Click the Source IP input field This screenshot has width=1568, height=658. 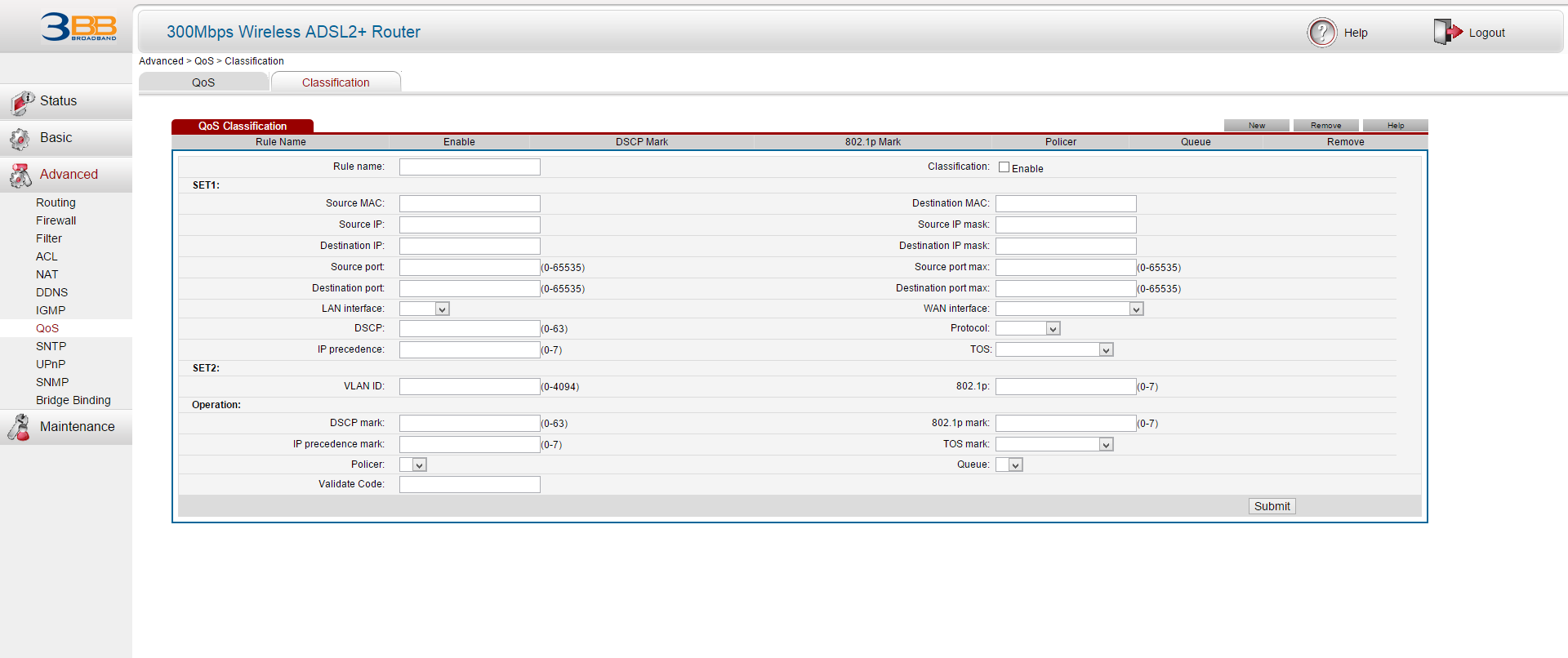(x=470, y=225)
